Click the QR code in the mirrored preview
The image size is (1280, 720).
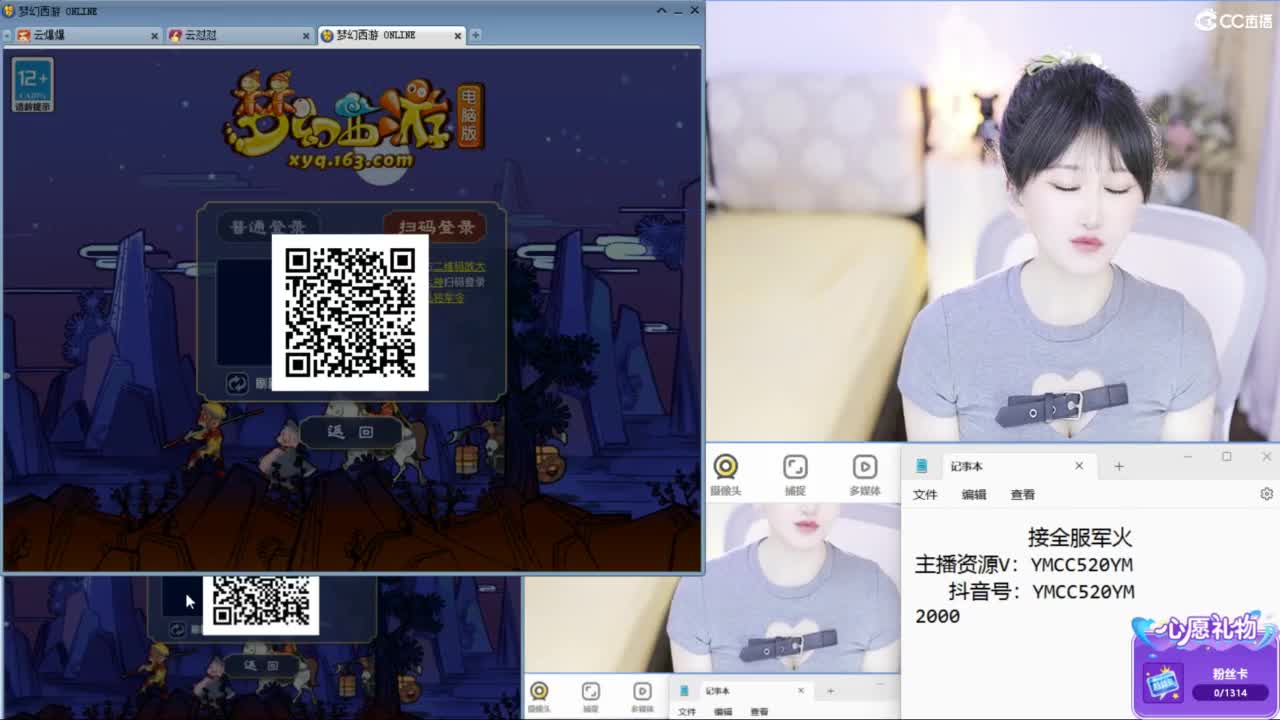click(261, 605)
